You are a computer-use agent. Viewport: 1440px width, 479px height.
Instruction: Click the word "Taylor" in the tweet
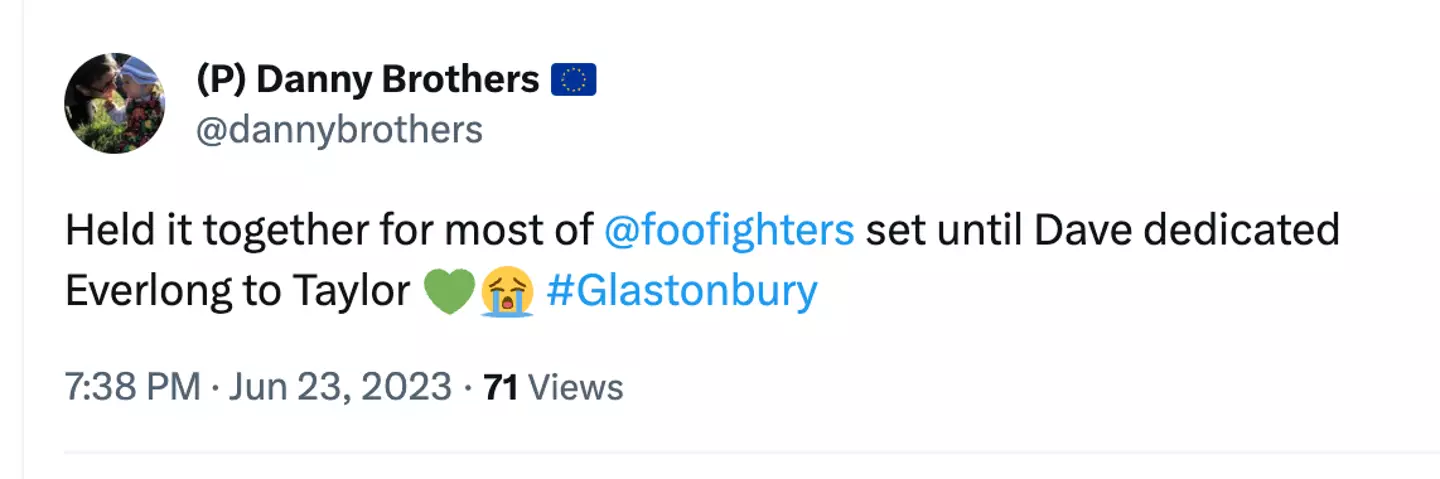pos(351,291)
